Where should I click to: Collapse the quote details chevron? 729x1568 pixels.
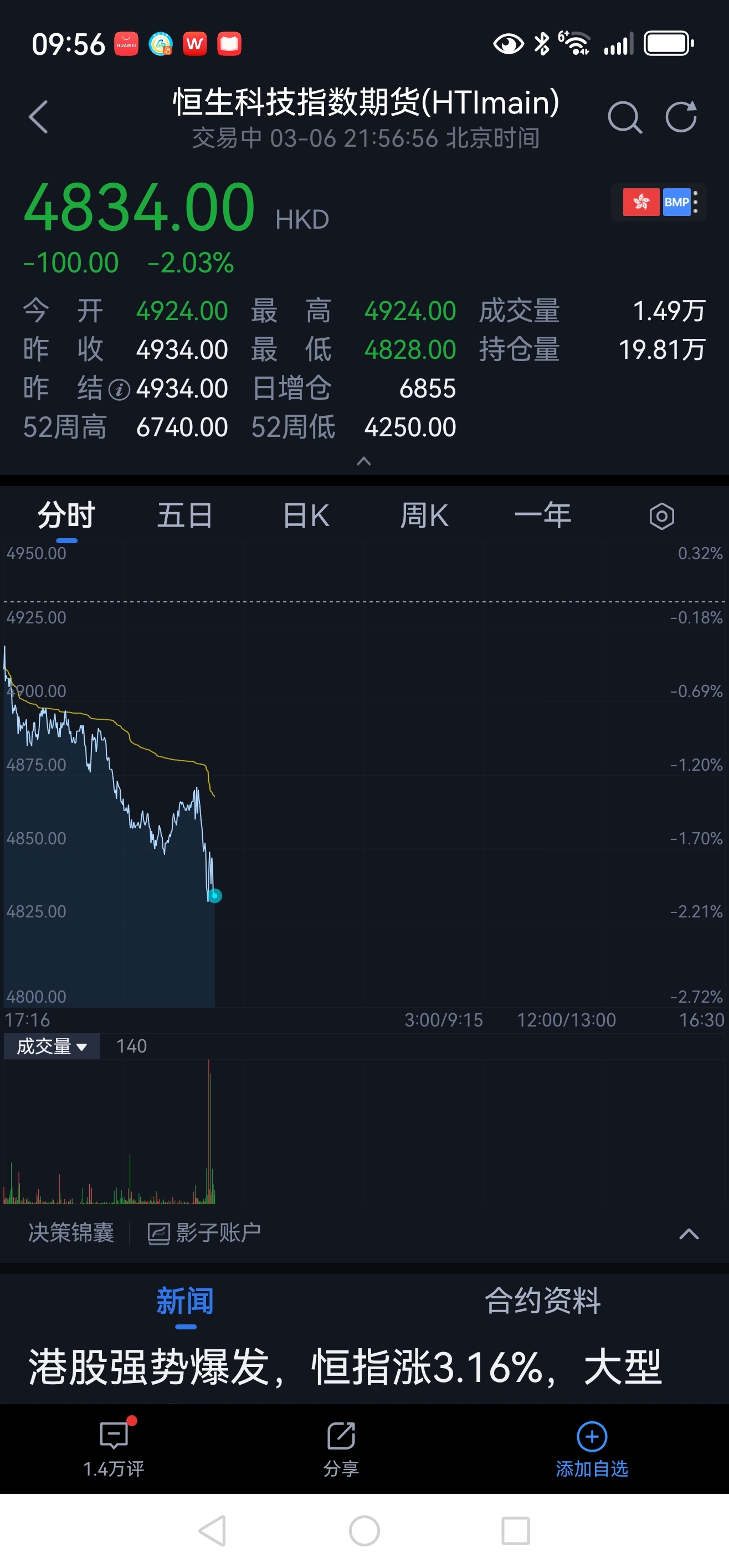tap(363, 461)
